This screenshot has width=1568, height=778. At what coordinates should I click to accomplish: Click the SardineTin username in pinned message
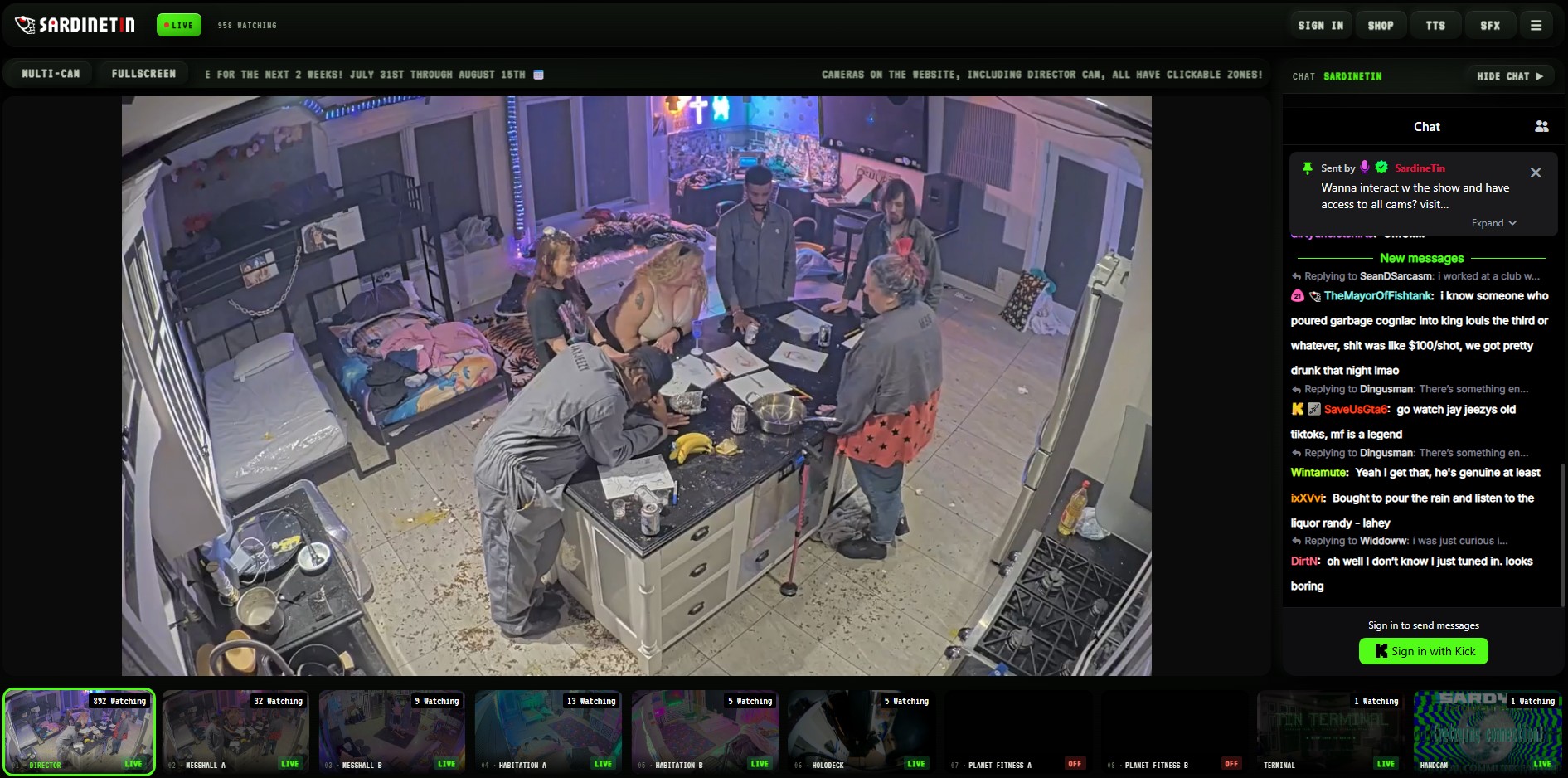click(1420, 168)
